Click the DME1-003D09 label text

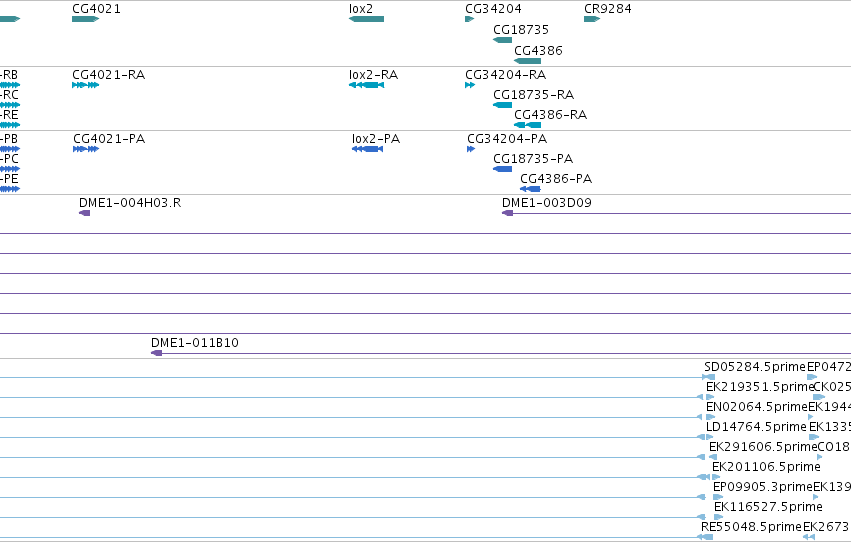pos(547,202)
